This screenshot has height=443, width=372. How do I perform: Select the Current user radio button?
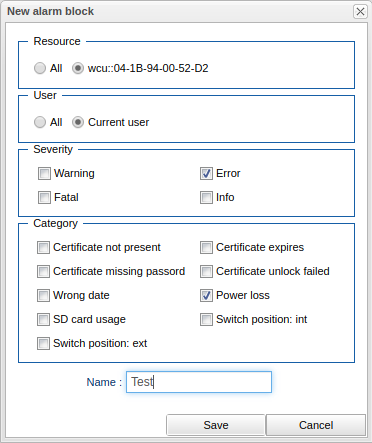[78, 122]
